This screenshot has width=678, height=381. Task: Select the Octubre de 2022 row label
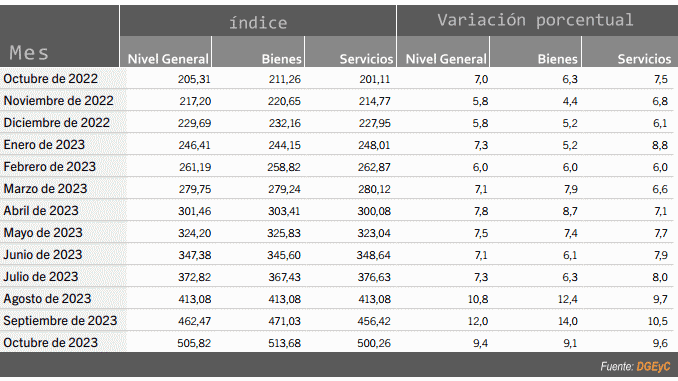tap(51, 79)
